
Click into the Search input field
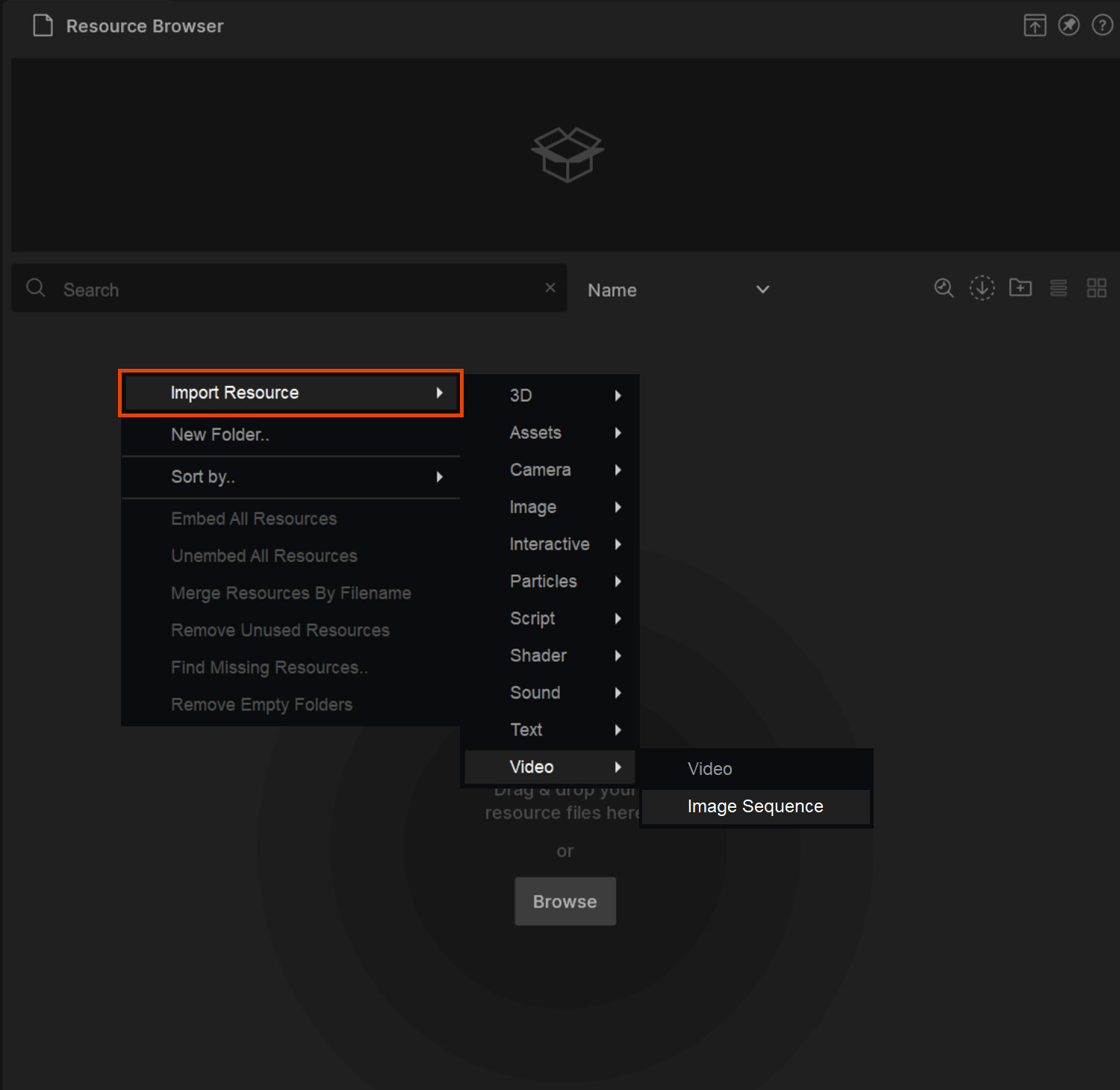(x=299, y=290)
